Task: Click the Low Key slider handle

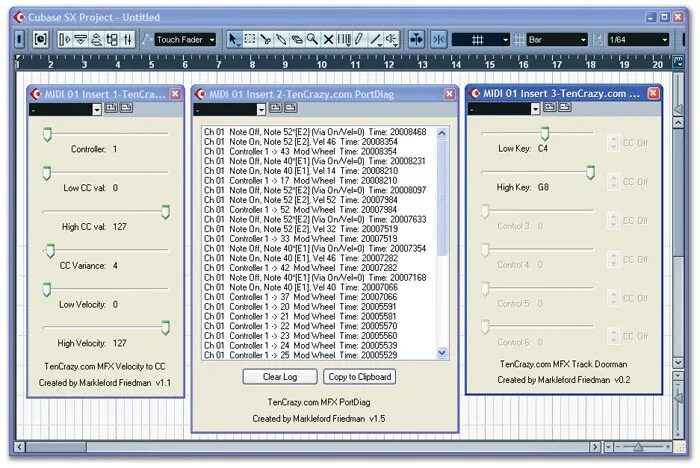Action: pyautogui.click(x=545, y=134)
